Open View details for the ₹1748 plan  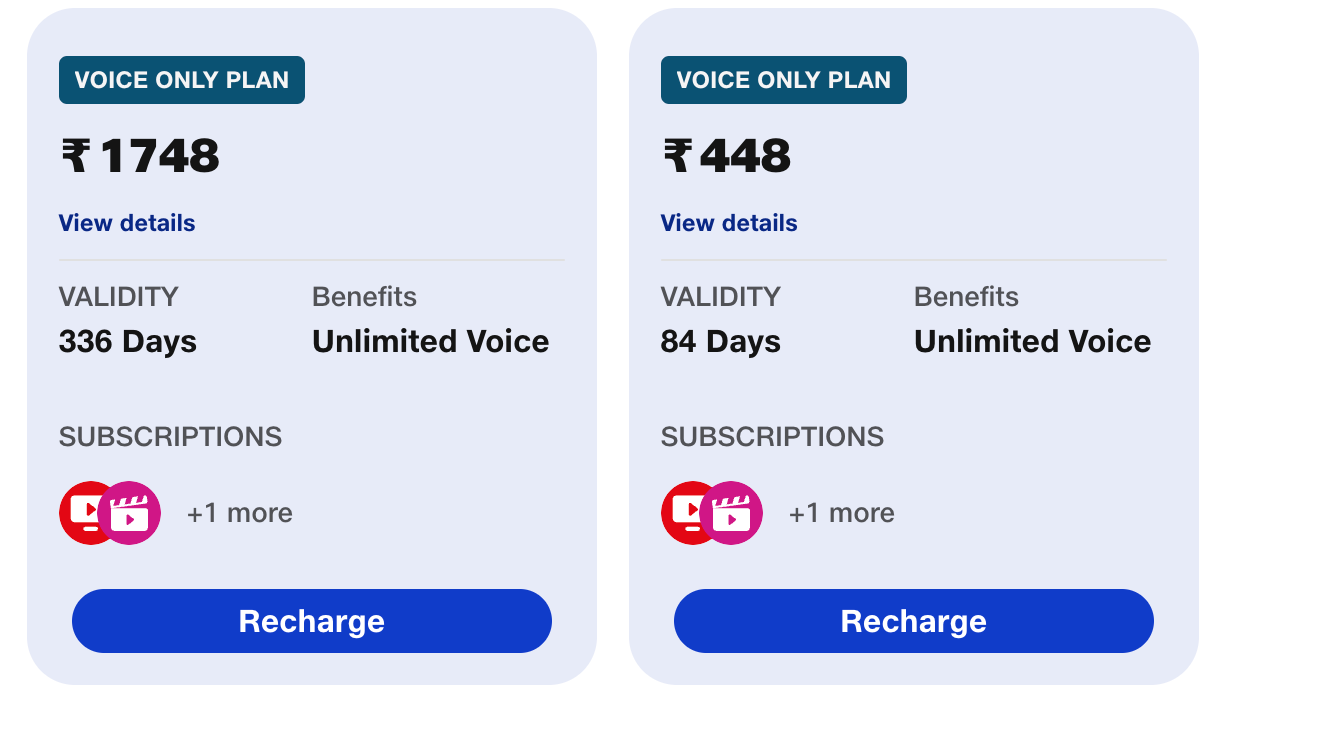(x=127, y=223)
